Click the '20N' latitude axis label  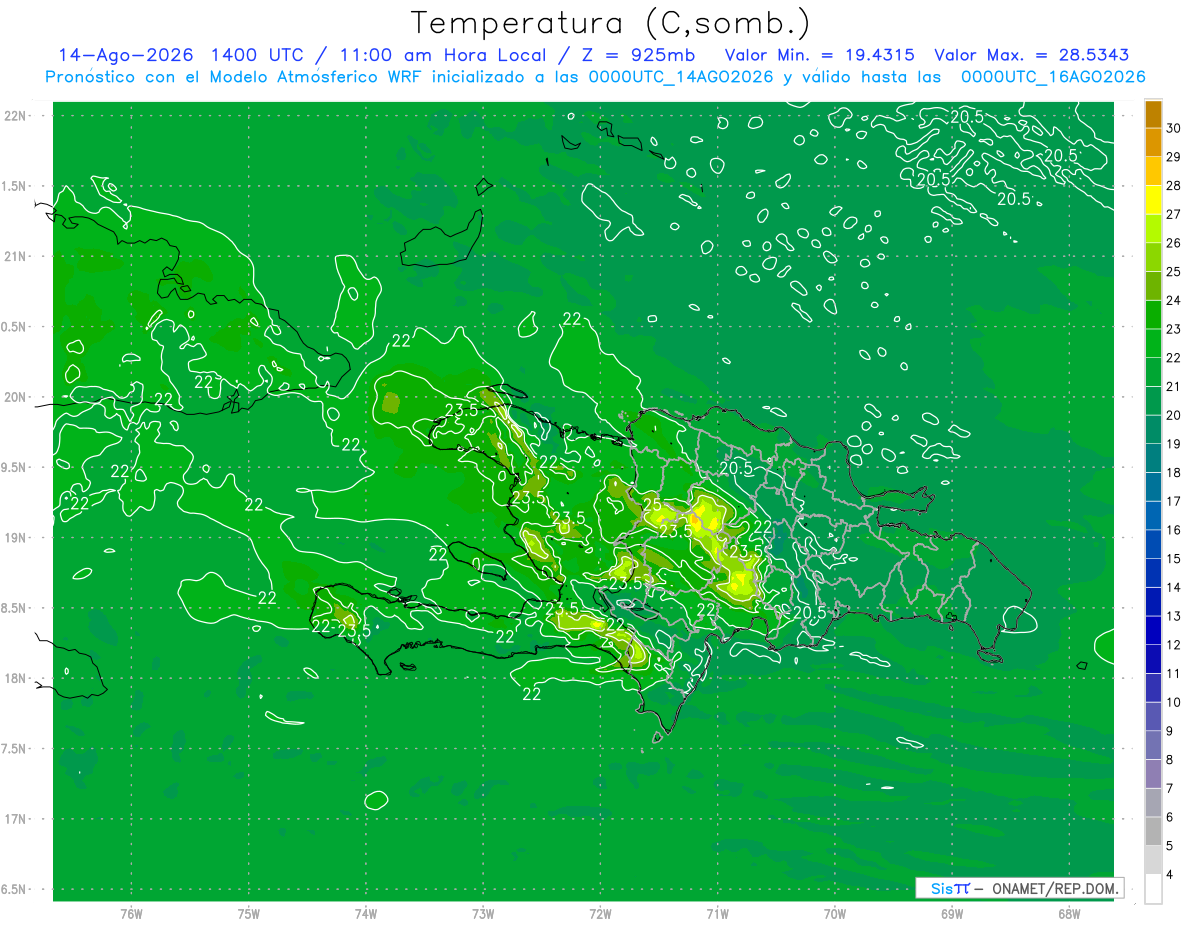tap(15, 397)
